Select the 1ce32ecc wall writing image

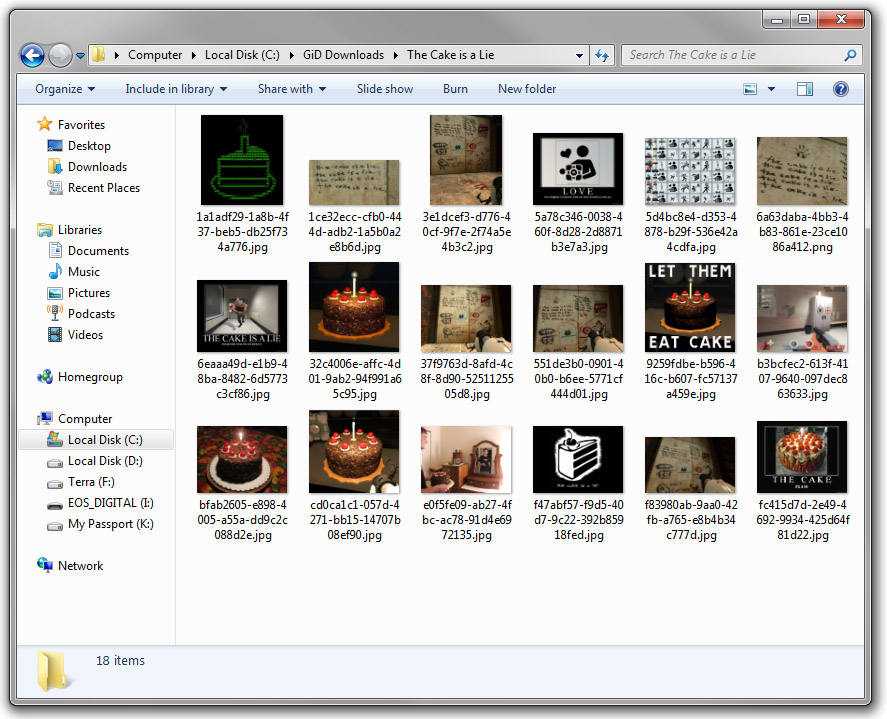click(354, 182)
